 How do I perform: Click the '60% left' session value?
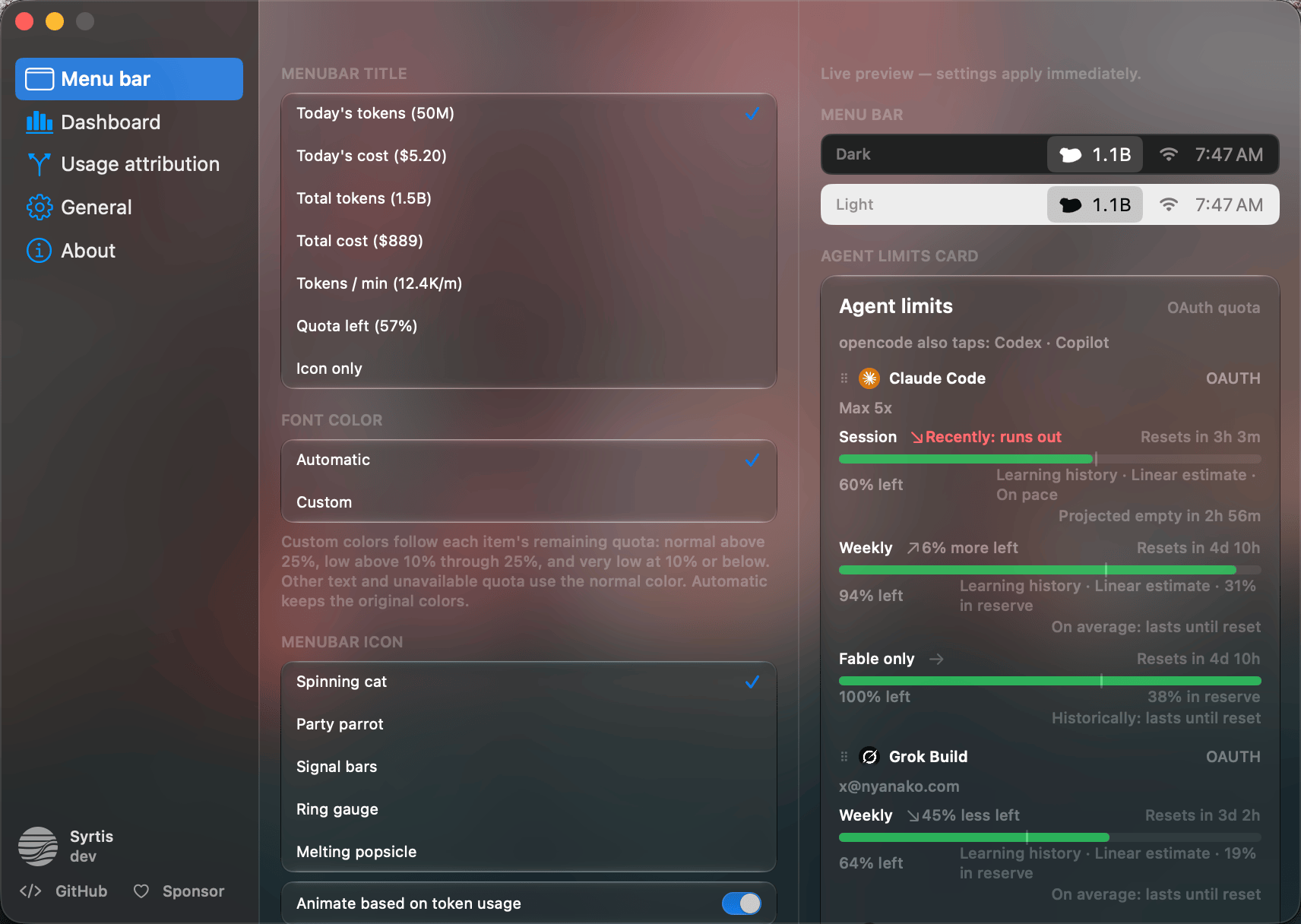(871, 485)
